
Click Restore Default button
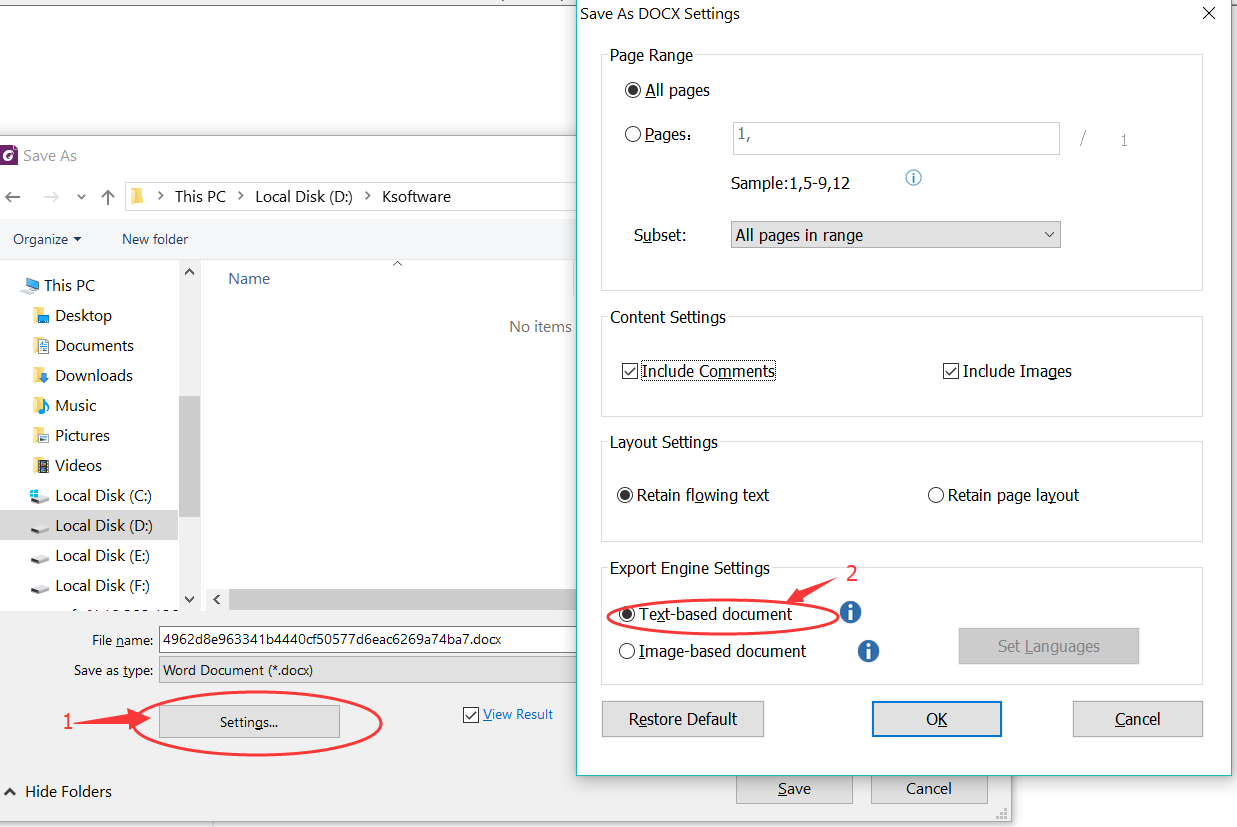(x=683, y=719)
